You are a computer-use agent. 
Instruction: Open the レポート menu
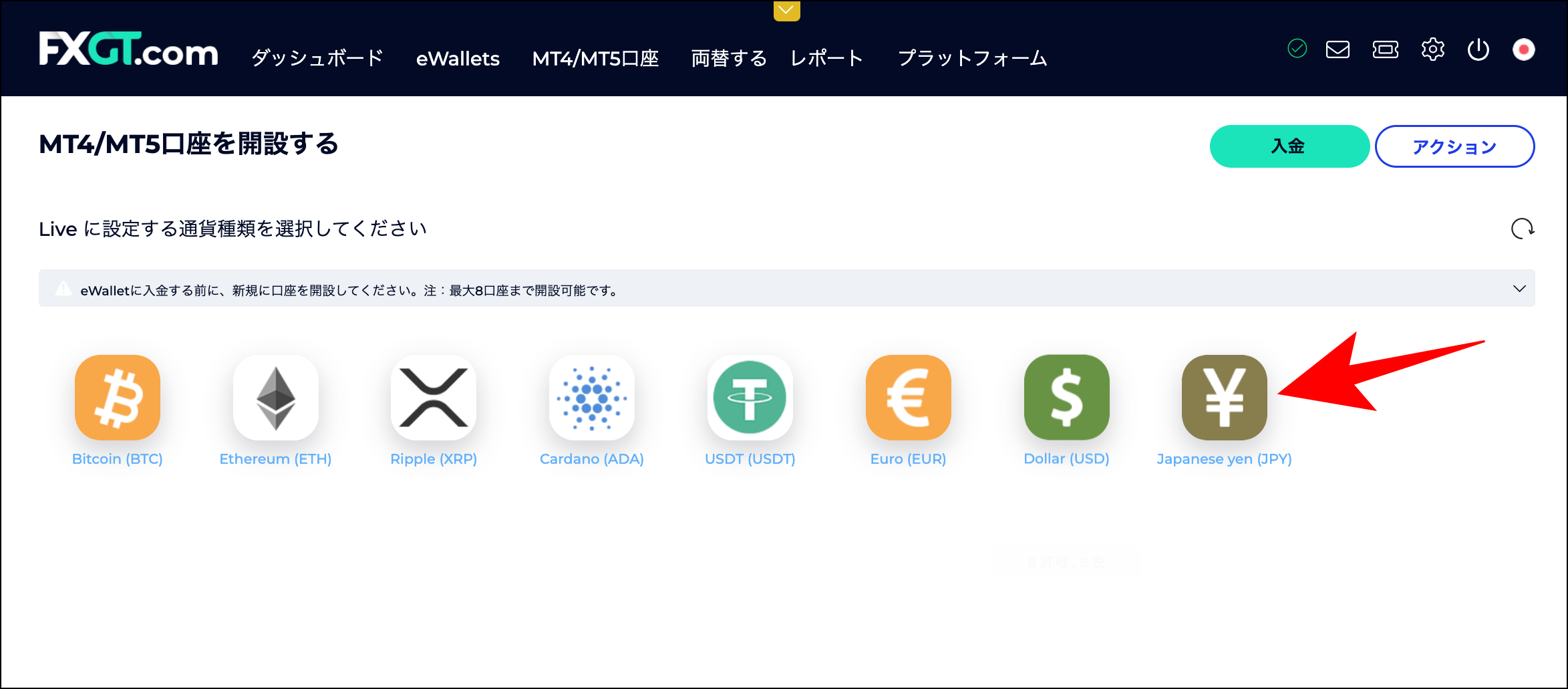click(x=826, y=58)
